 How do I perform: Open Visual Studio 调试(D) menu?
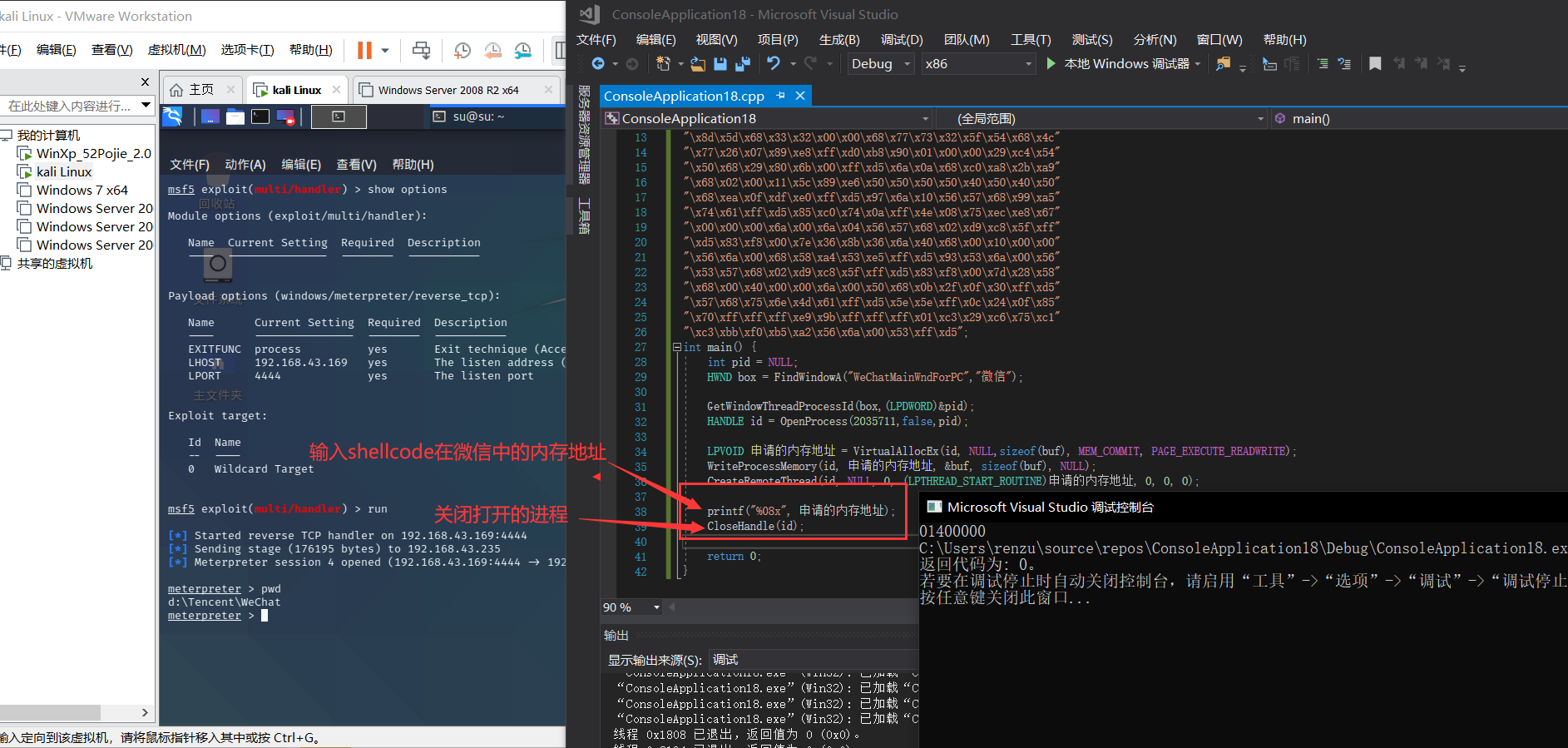click(902, 40)
